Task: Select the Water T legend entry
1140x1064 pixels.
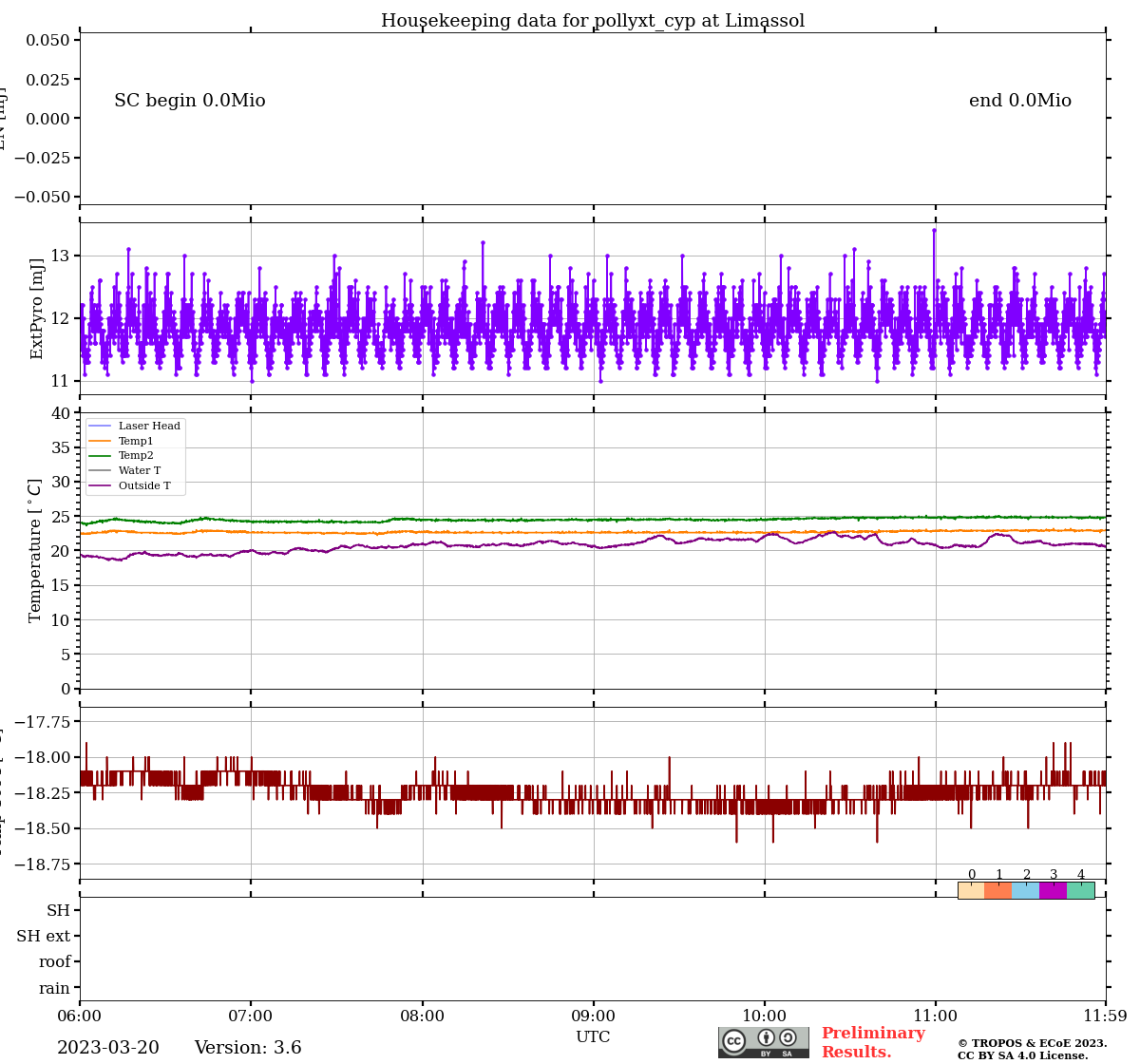Action: point(124,470)
